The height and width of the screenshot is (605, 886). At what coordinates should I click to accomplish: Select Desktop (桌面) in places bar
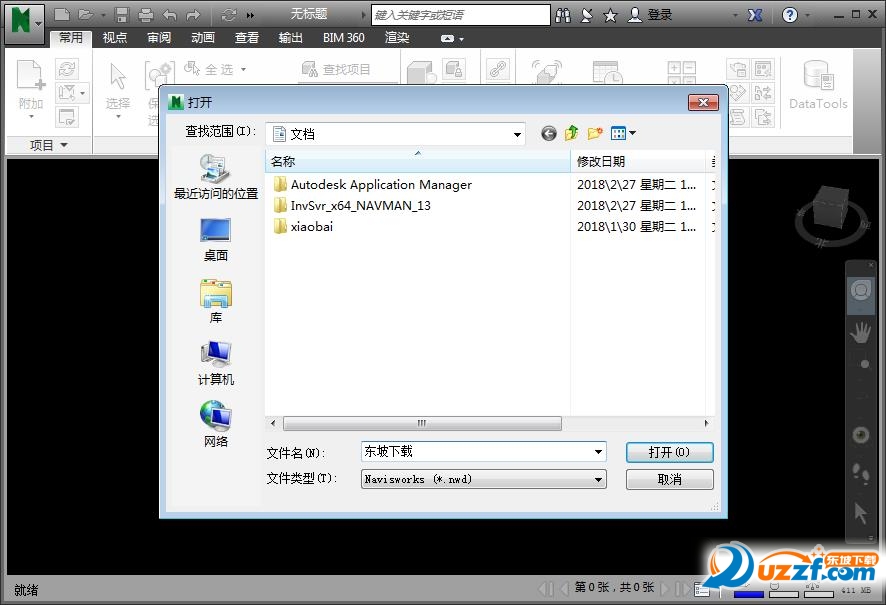pos(216,240)
